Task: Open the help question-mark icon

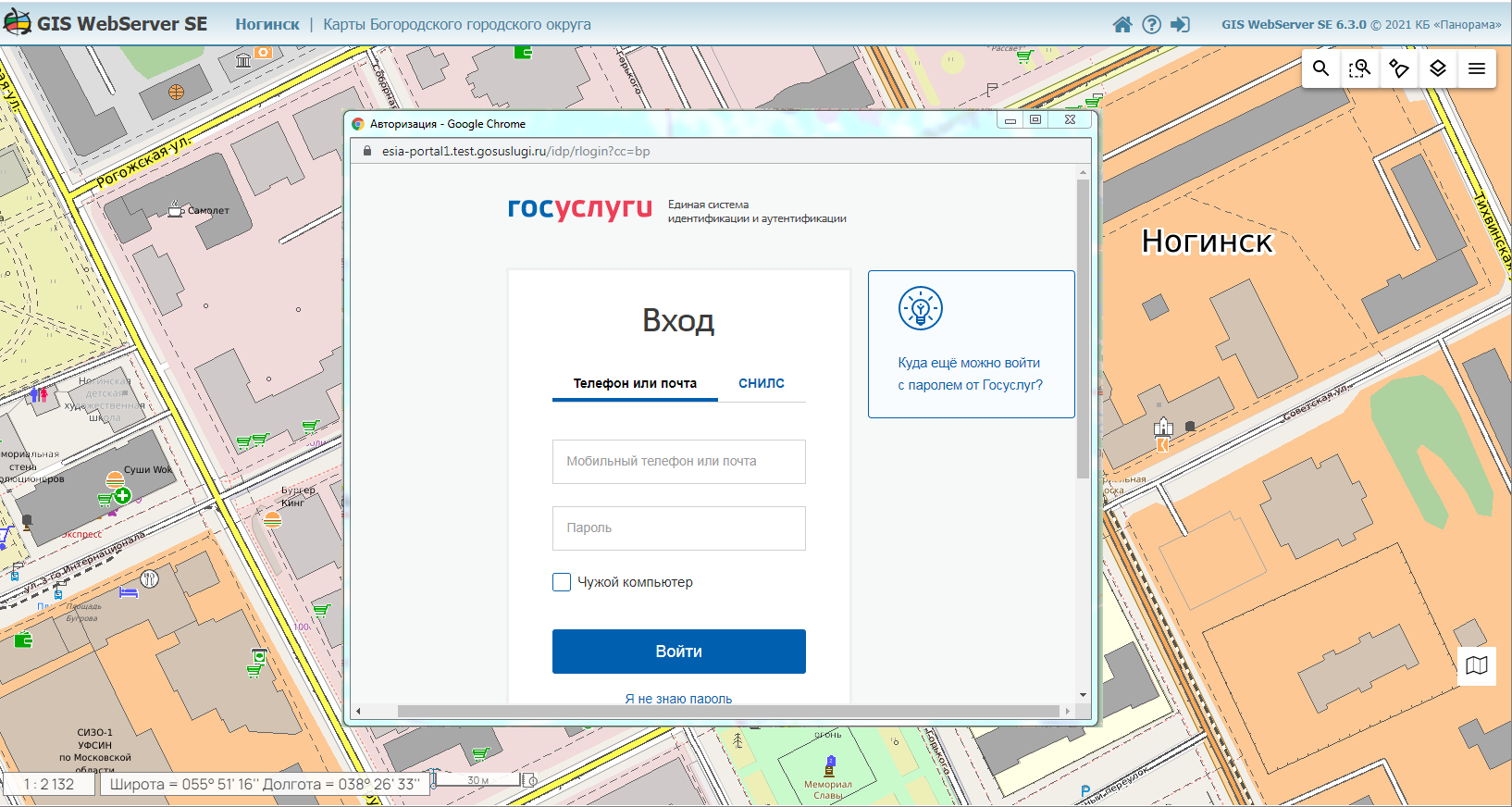Action: (x=1151, y=24)
